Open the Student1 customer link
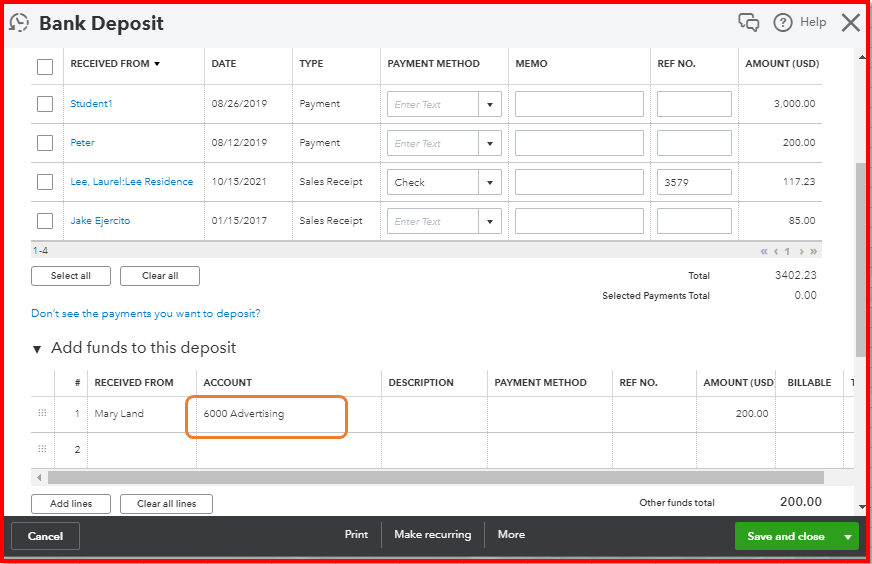The width and height of the screenshot is (872, 564). [91, 103]
